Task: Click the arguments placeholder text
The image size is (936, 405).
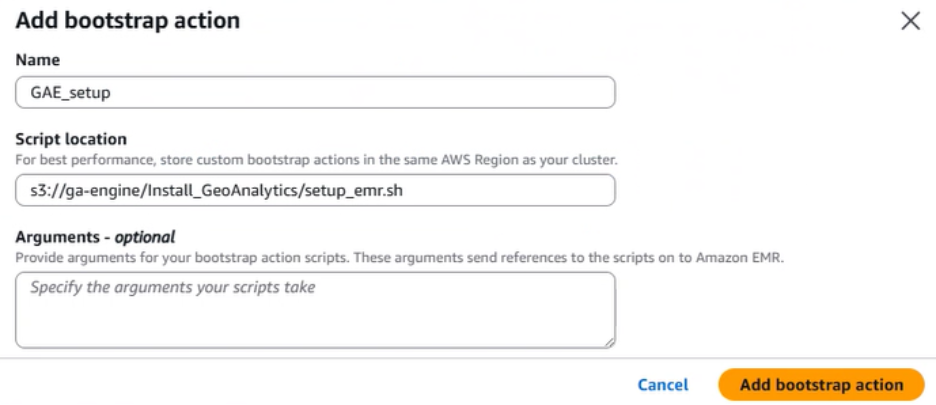Action: point(172,288)
